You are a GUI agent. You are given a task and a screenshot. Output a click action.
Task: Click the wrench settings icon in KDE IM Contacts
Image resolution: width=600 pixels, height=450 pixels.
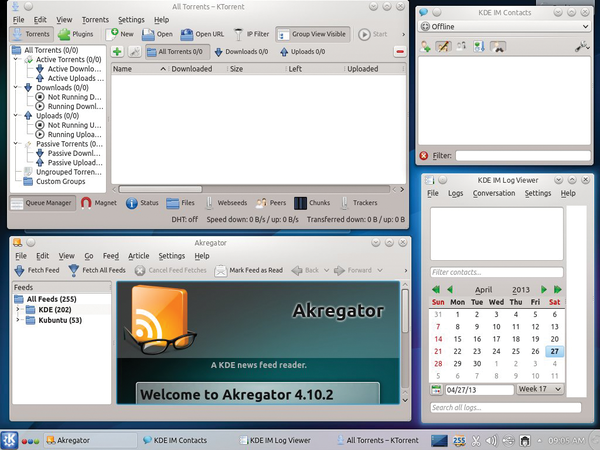coord(582,47)
